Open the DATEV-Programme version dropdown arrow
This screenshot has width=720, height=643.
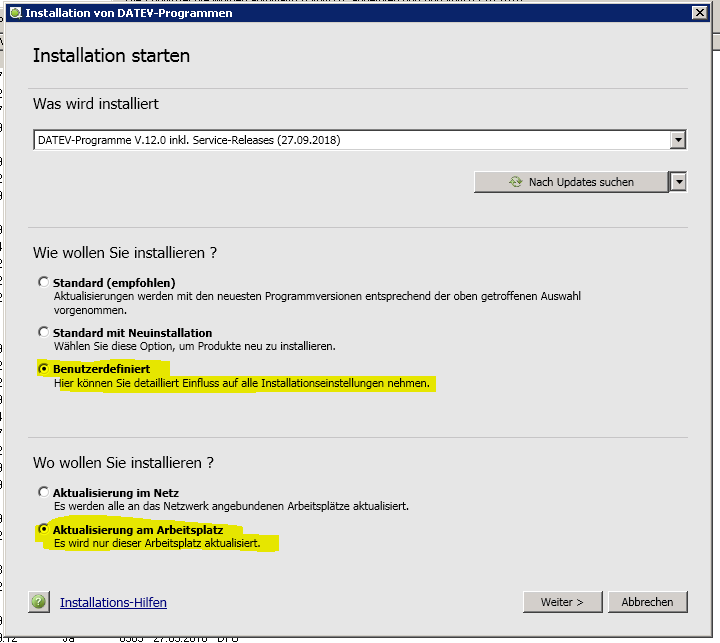click(x=678, y=140)
